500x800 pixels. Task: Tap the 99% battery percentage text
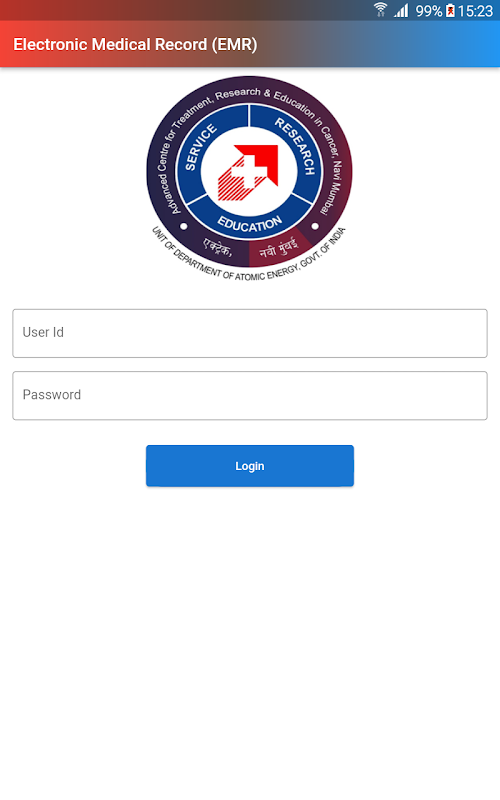429,11
